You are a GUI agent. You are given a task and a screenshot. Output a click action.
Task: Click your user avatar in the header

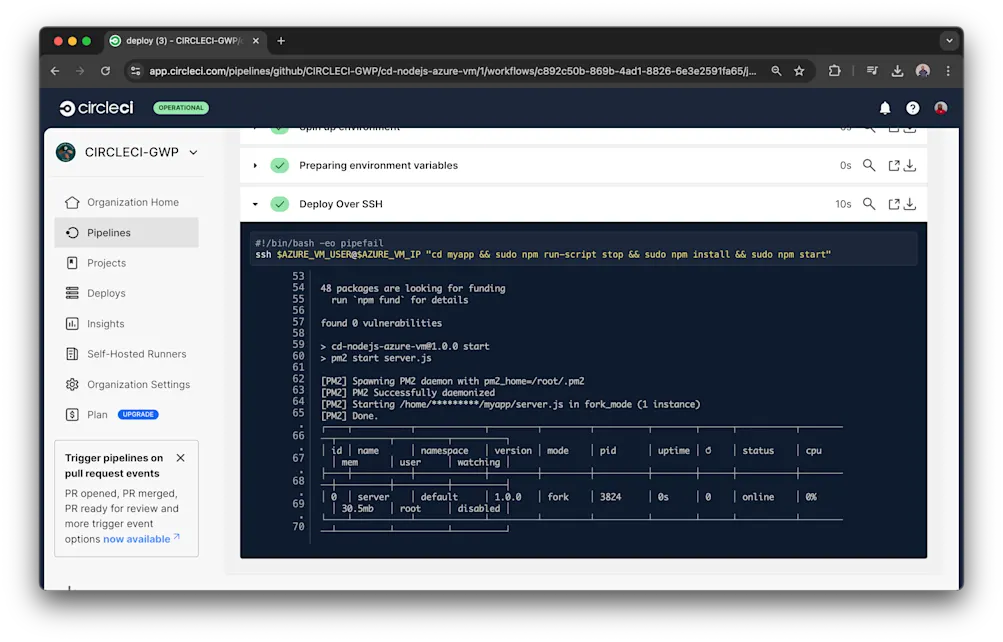pos(940,107)
